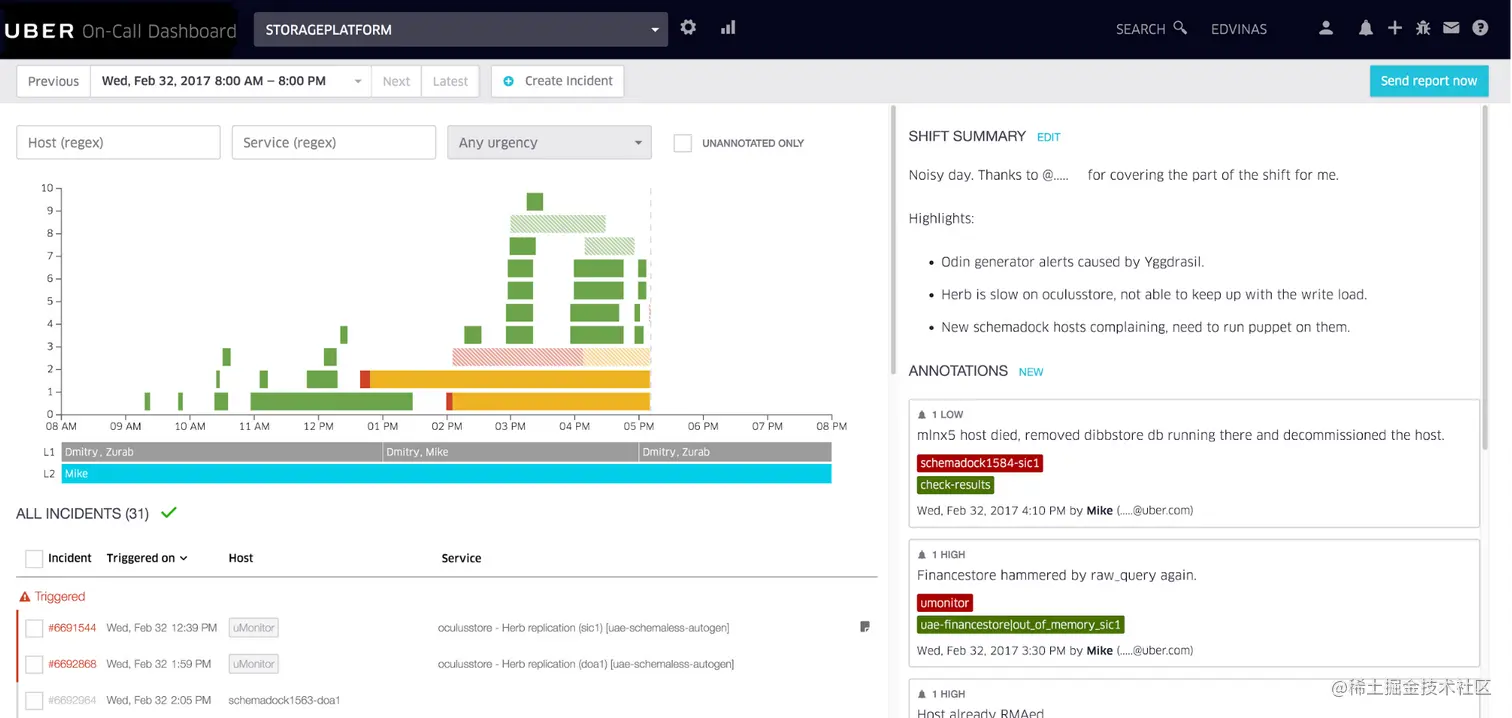Open incident link #6692868

[x=72, y=664]
